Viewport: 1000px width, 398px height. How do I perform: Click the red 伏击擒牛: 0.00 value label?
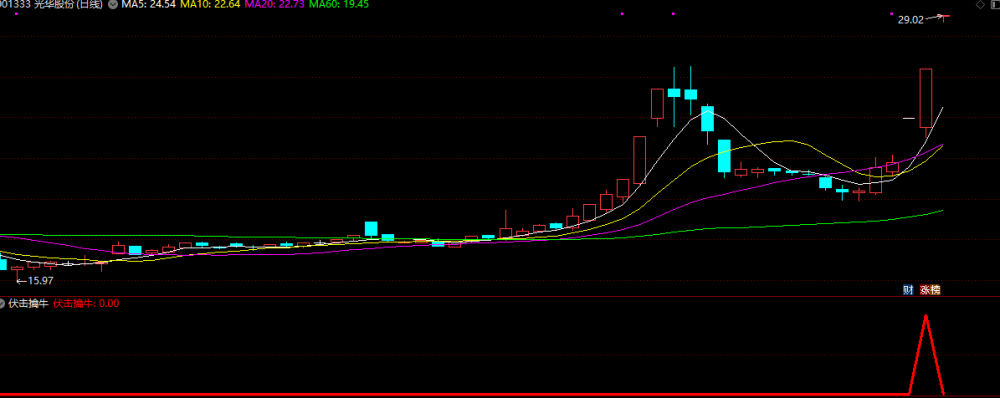tap(85, 304)
